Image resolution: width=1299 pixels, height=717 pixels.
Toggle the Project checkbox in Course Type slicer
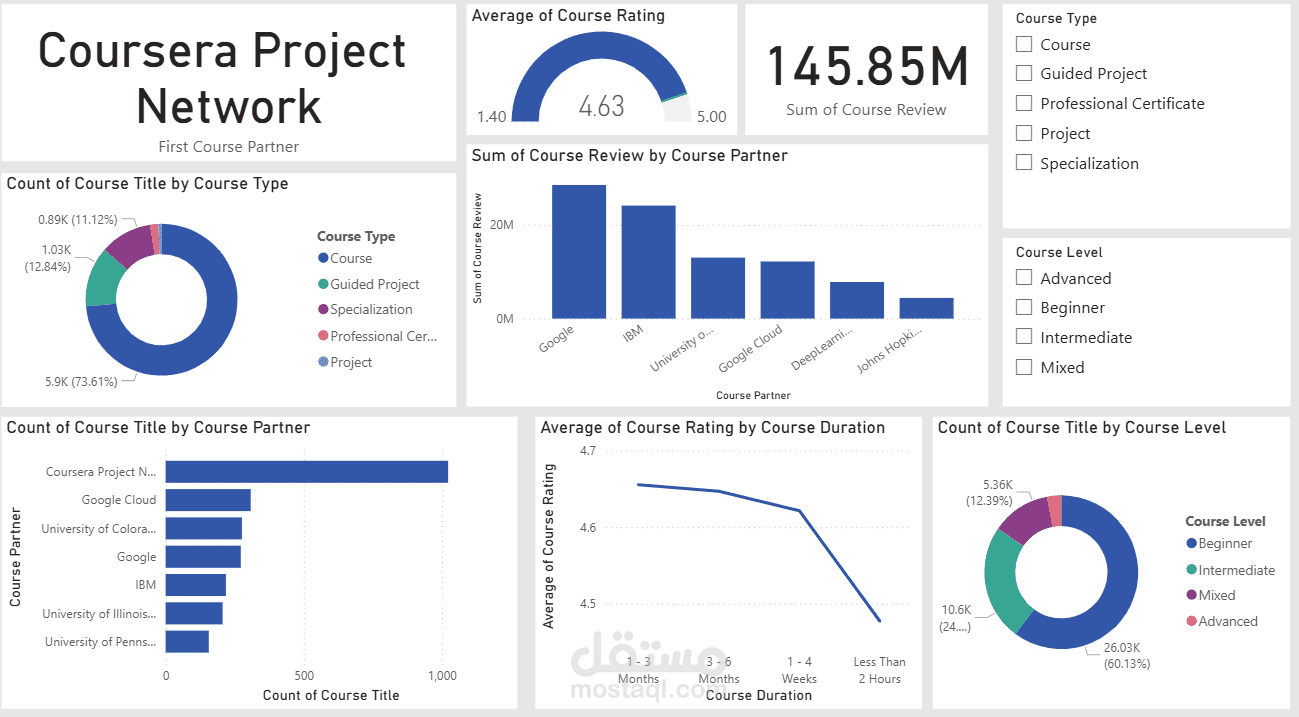(x=1024, y=133)
